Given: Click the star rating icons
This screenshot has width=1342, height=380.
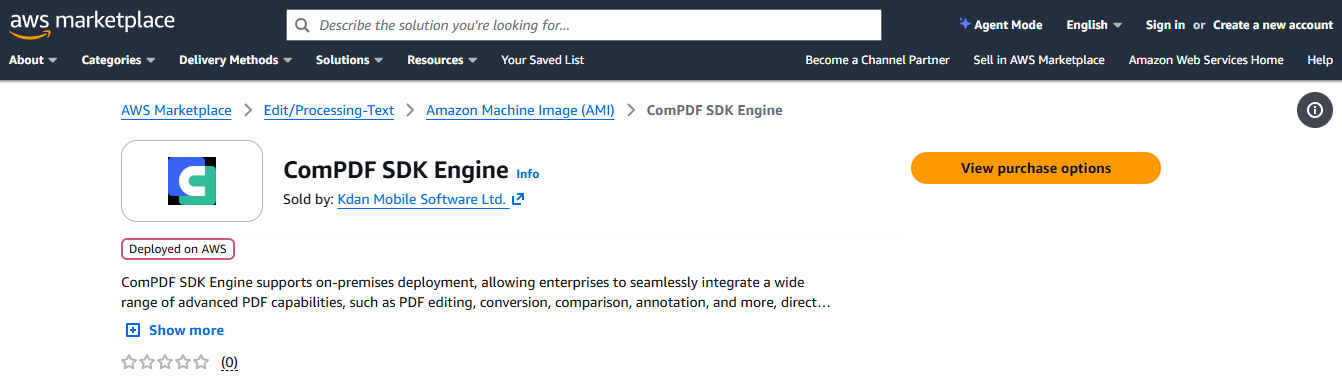Looking at the screenshot, I should (165, 362).
